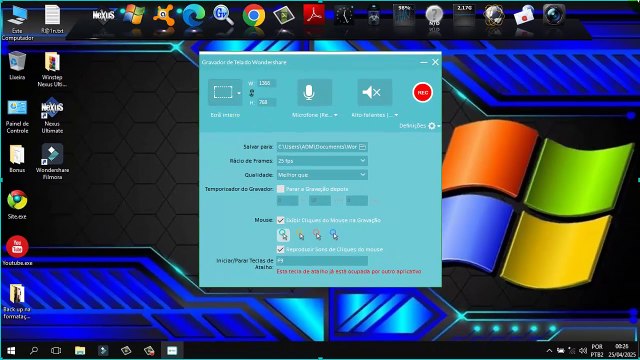Launch Microsoft Edge from the dock
This screenshot has width=640, height=360.
pyautogui.click(x=193, y=16)
